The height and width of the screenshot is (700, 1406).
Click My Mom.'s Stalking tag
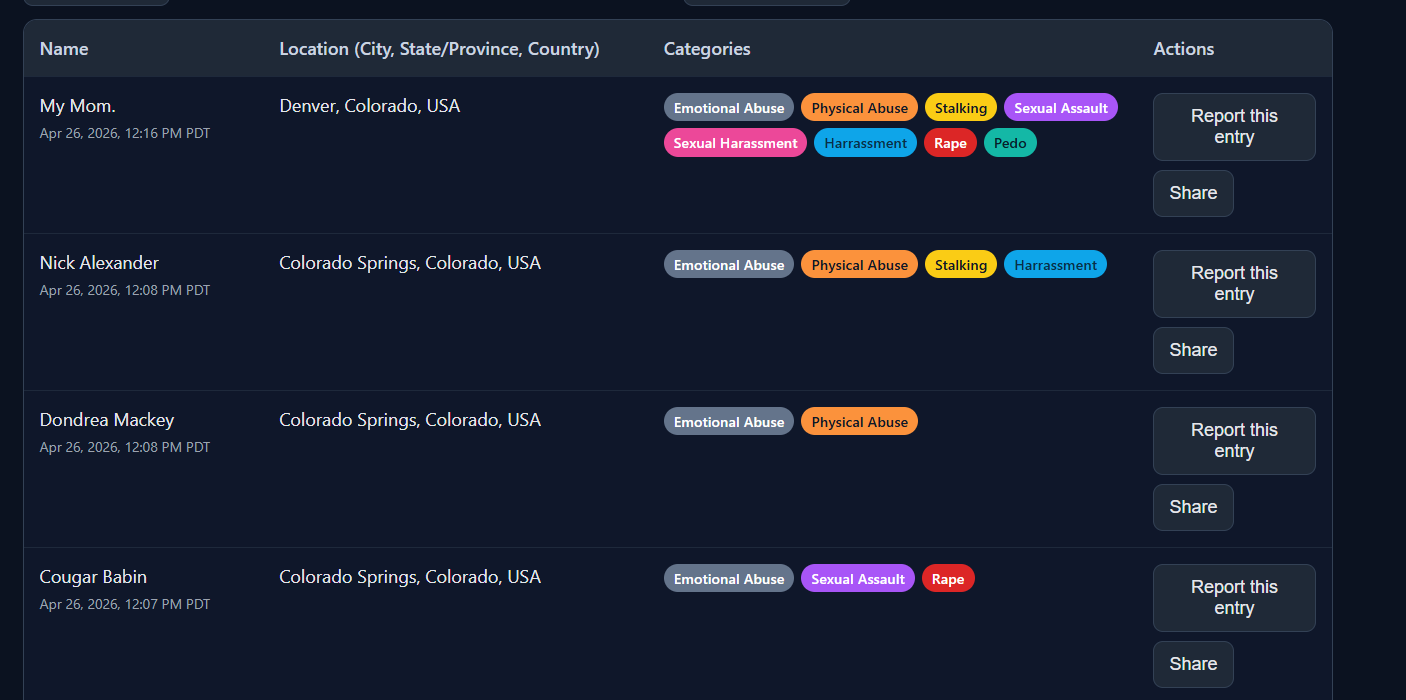[x=961, y=108]
